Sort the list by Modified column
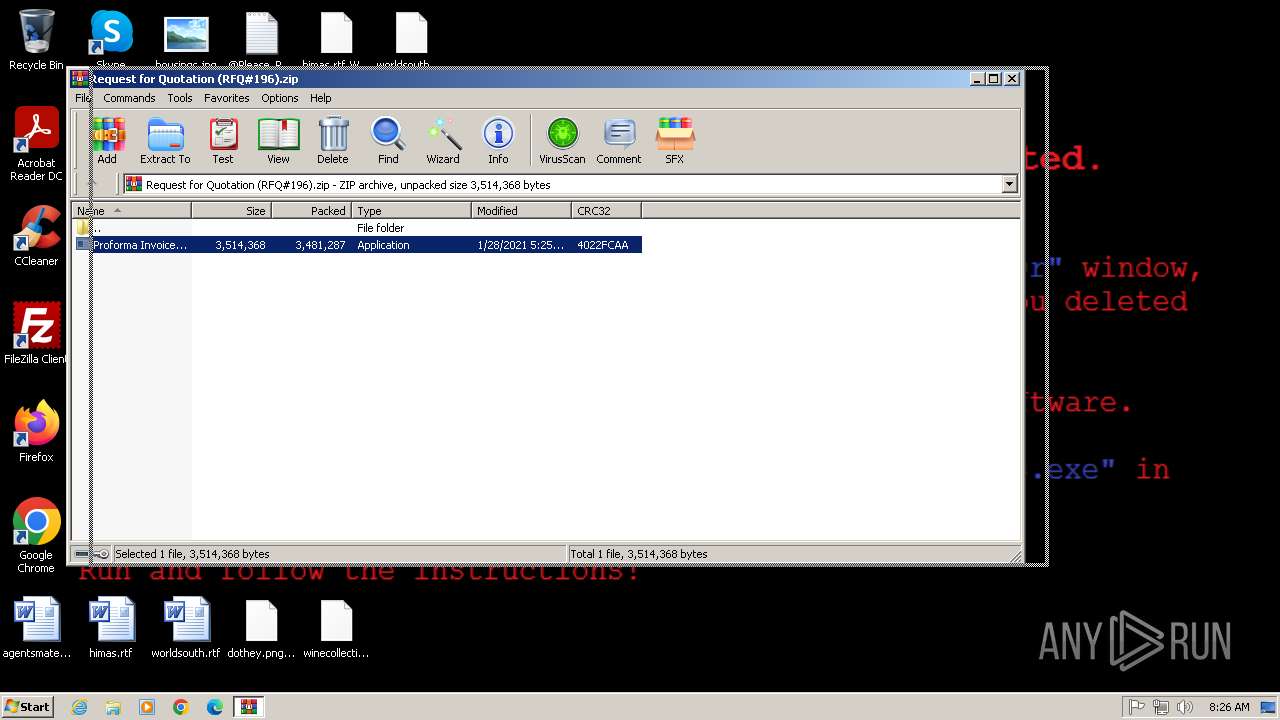 521,211
